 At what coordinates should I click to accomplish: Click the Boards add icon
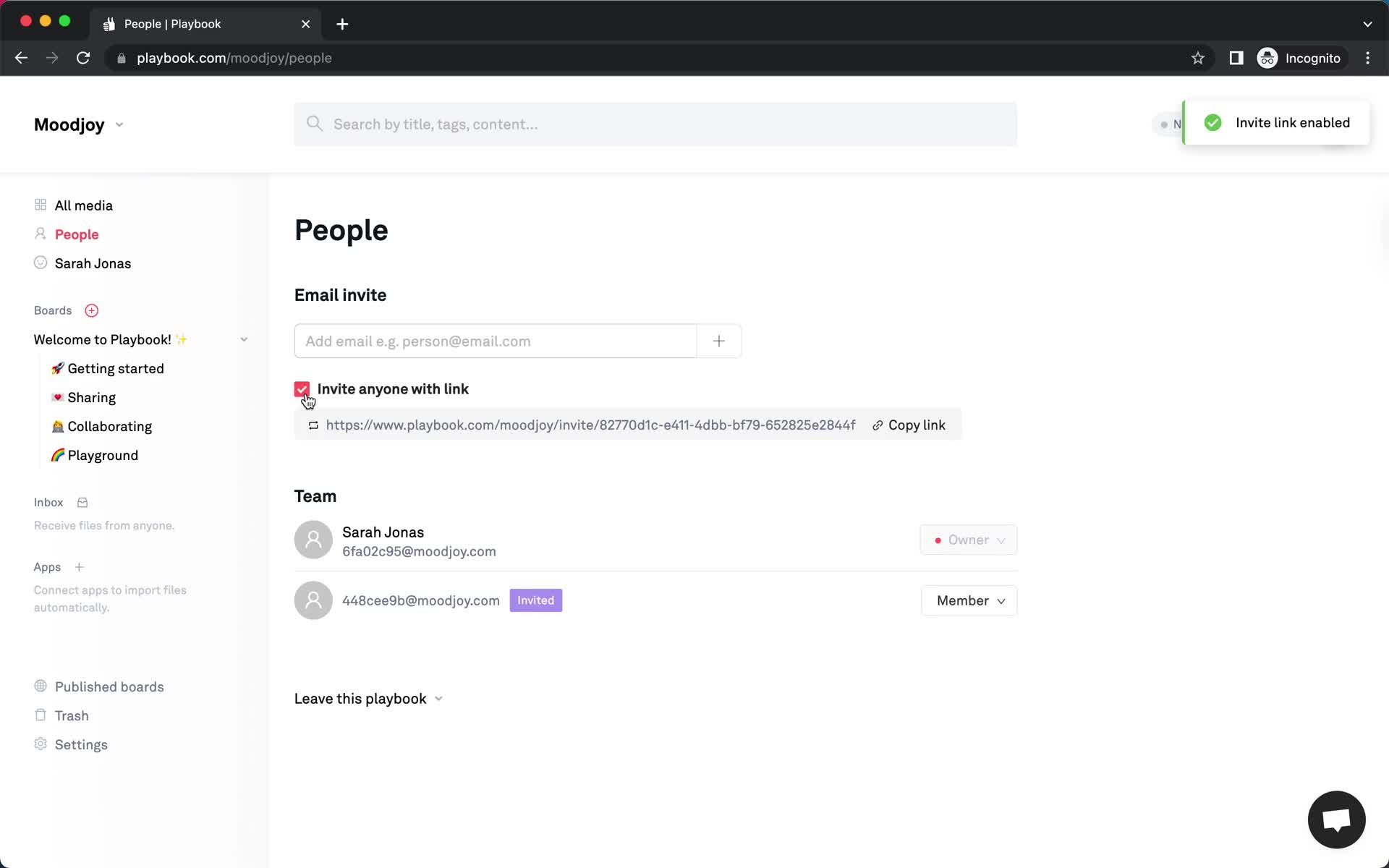91,310
